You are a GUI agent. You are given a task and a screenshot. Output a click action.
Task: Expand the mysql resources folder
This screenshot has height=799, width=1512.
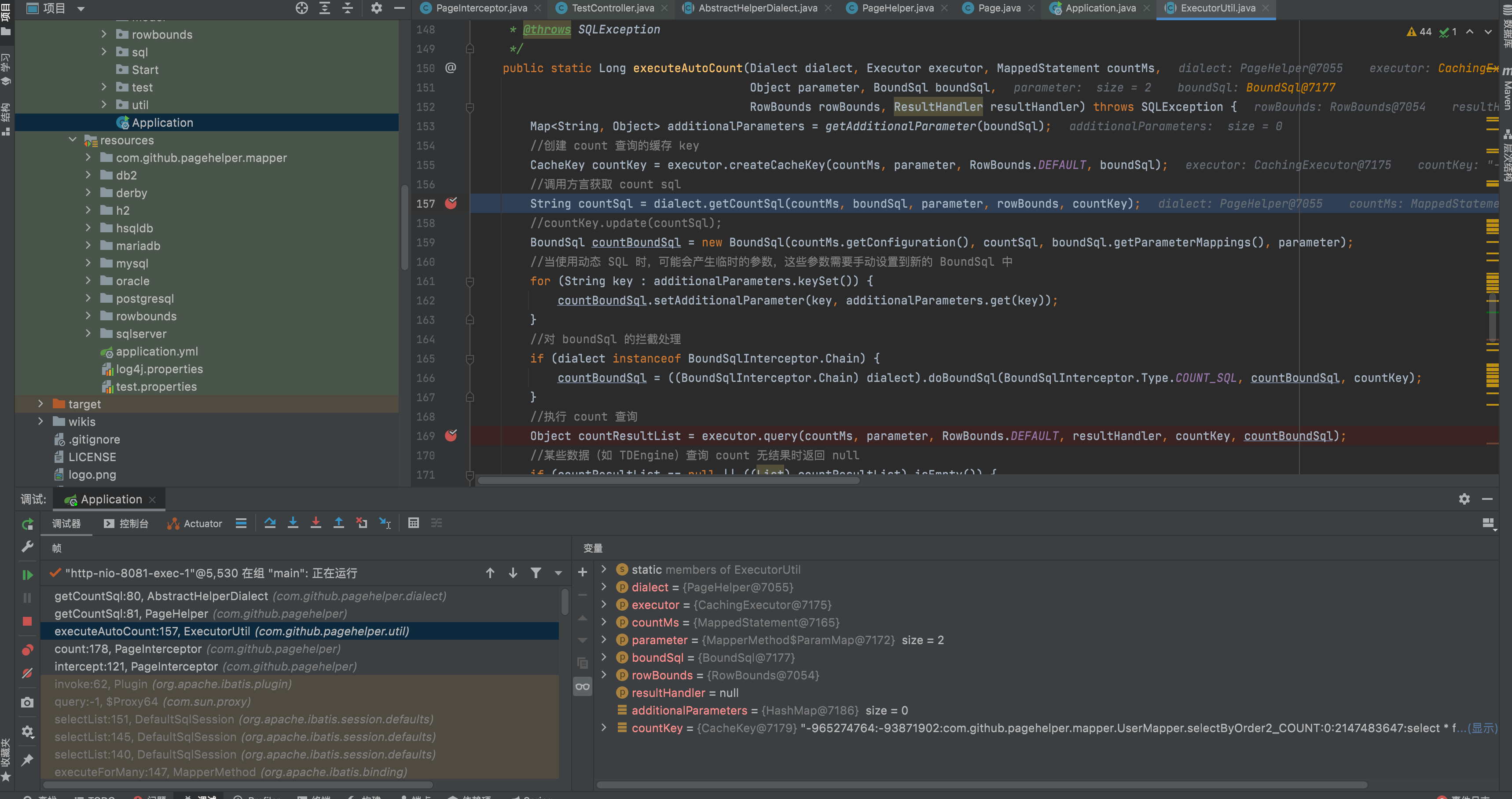pos(88,263)
